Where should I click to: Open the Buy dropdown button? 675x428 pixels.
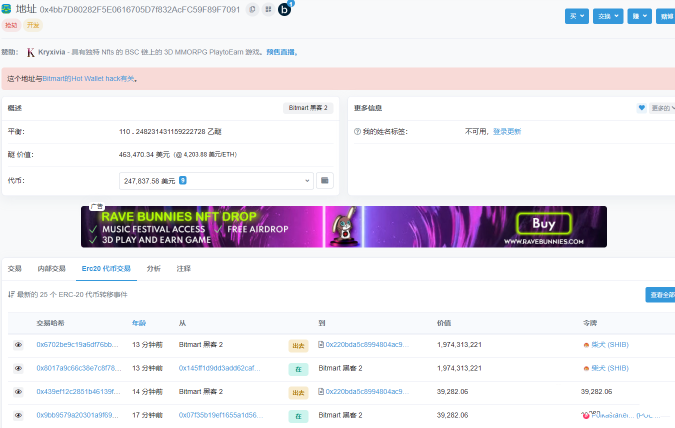pyautogui.click(x=577, y=16)
